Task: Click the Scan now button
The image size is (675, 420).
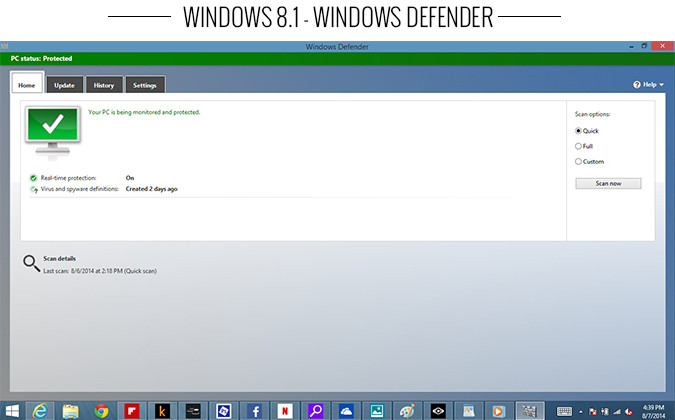Action: 608,183
